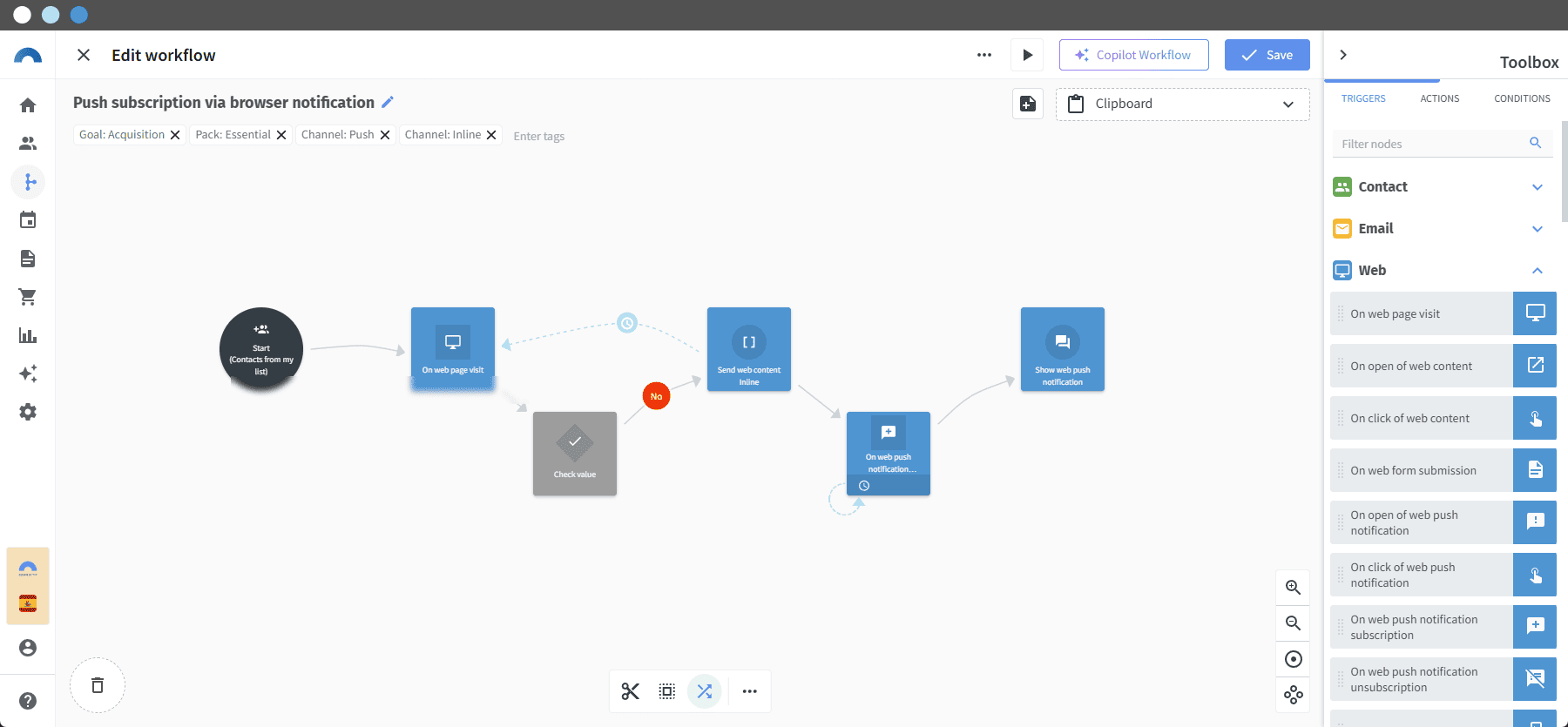This screenshot has width=1568, height=727.
Task: Center the canvas view
Action: tap(1294, 659)
